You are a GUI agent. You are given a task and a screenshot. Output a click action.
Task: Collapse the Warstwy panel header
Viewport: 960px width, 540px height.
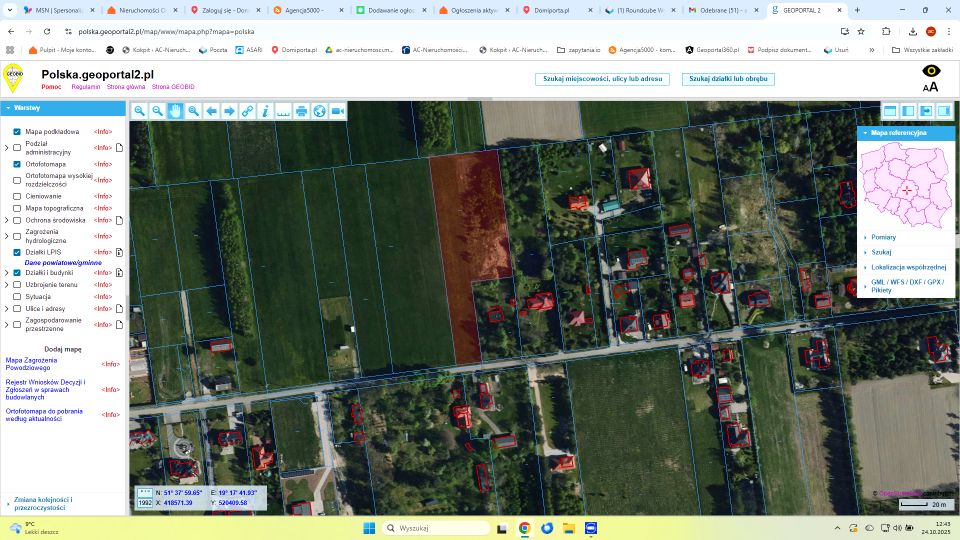8,107
